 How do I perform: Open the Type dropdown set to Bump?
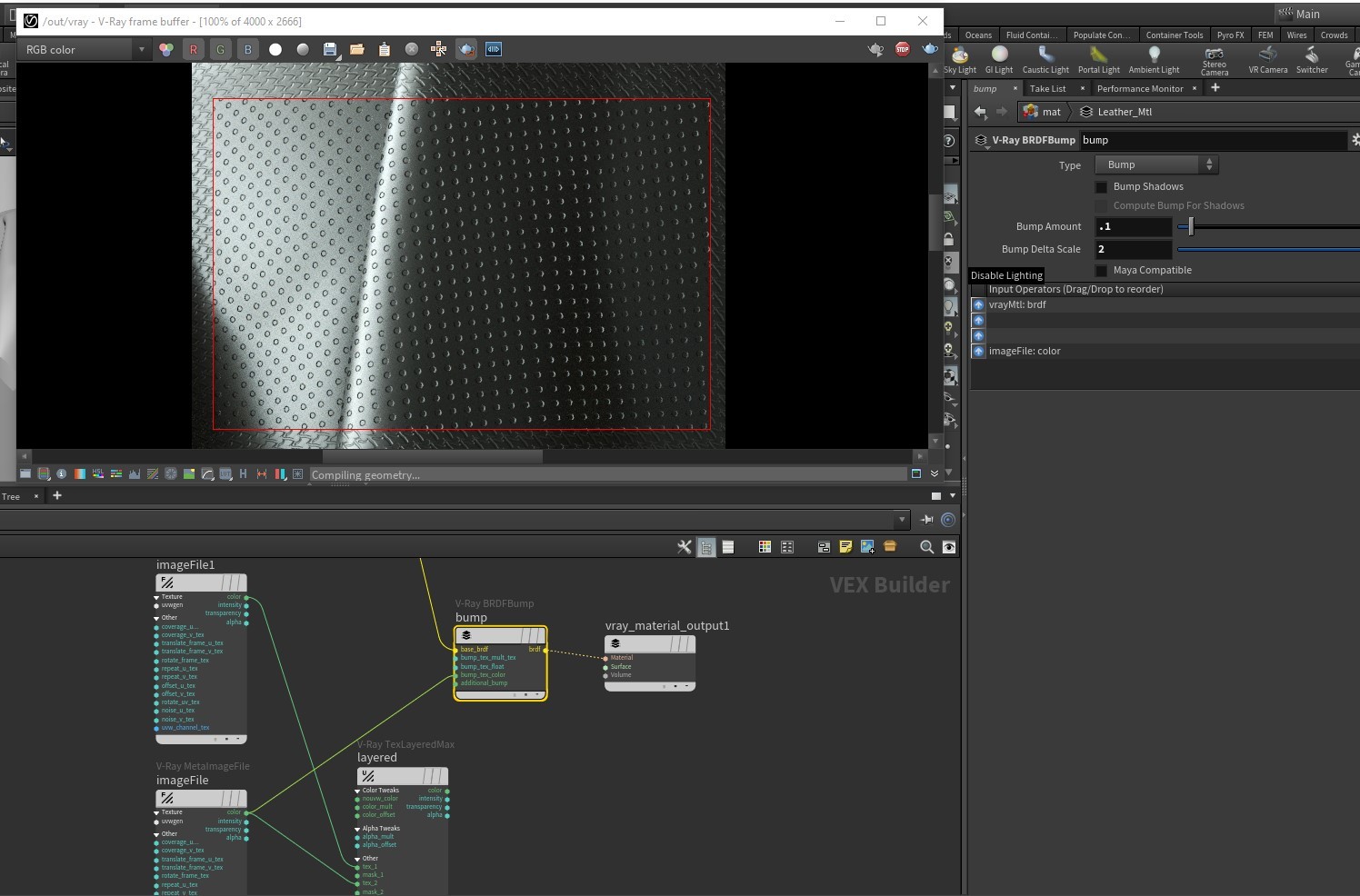pos(1156,164)
